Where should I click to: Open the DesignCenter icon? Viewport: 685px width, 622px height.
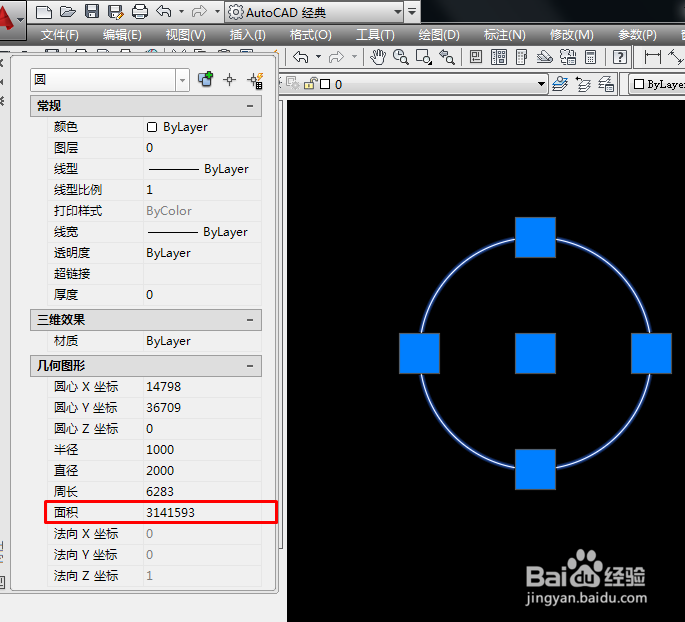point(499,57)
